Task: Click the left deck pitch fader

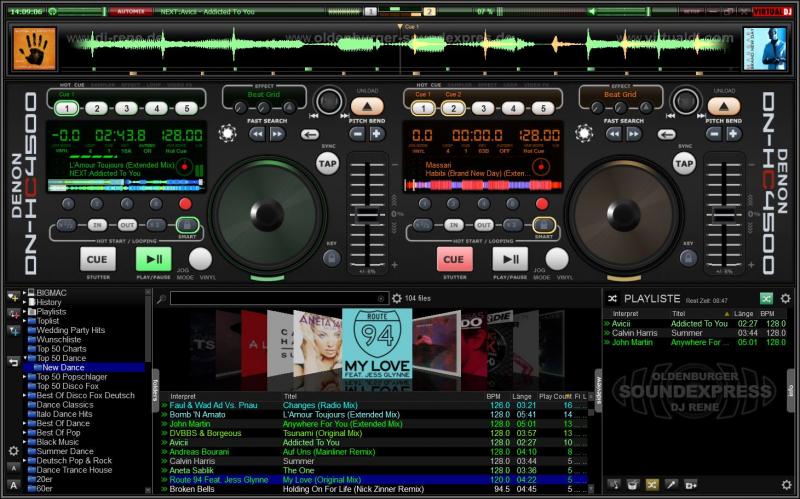Action: coord(367,214)
